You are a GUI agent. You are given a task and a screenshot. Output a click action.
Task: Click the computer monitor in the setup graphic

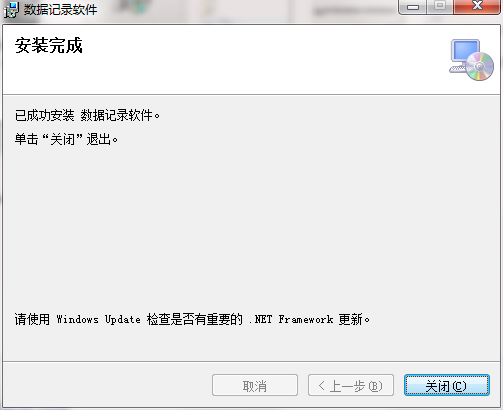pyautogui.click(x=464, y=51)
